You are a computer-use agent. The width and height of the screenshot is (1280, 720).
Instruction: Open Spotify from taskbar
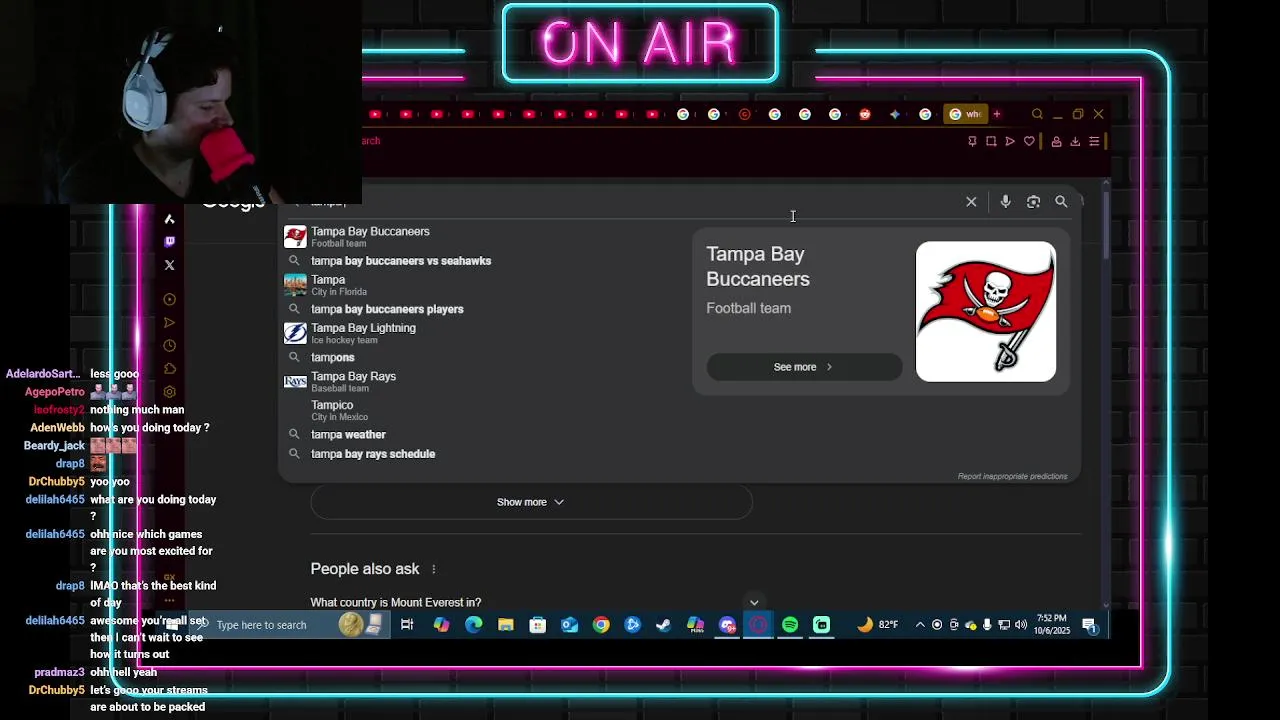[x=790, y=625]
